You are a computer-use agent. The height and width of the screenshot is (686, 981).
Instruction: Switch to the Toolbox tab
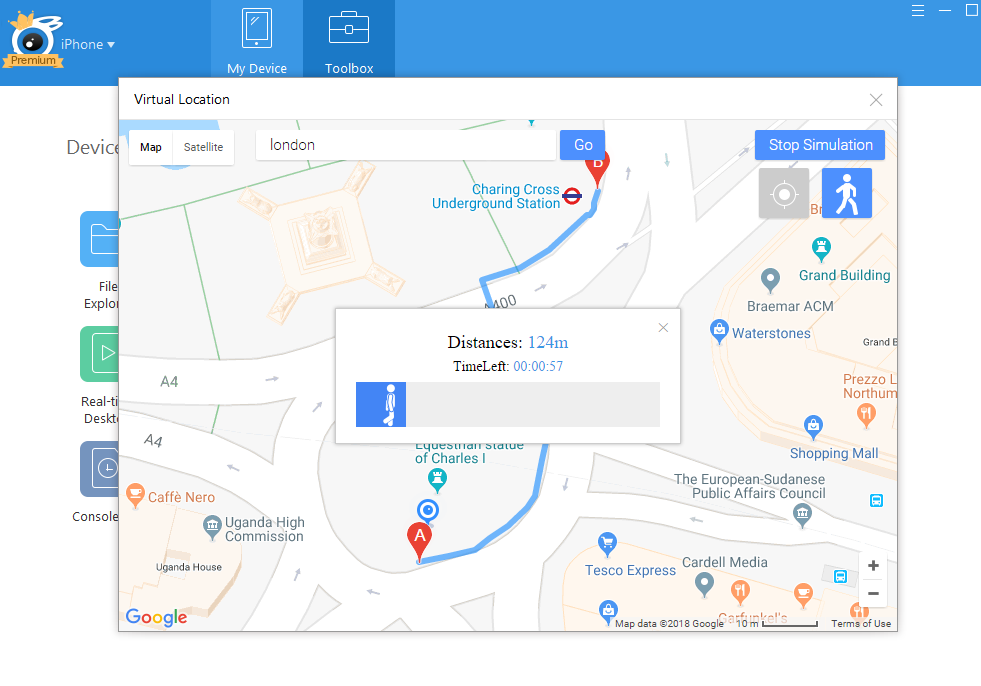[x=349, y=43]
